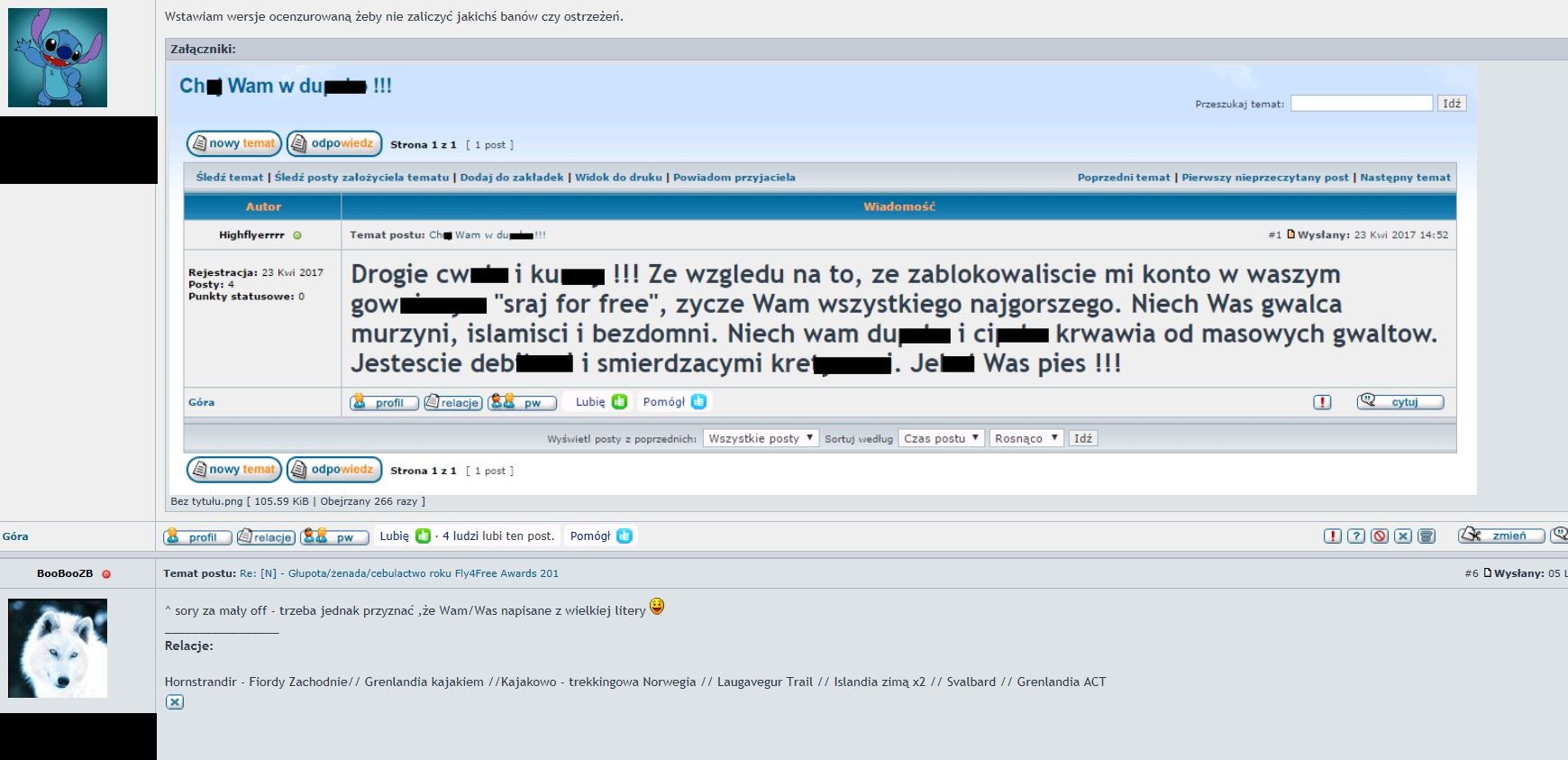Click the blue thumbs-up Pomógł icon under the attachment
The height and width of the screenshot is (760, 1568).
pyautogui.click(x=624, y=536)
